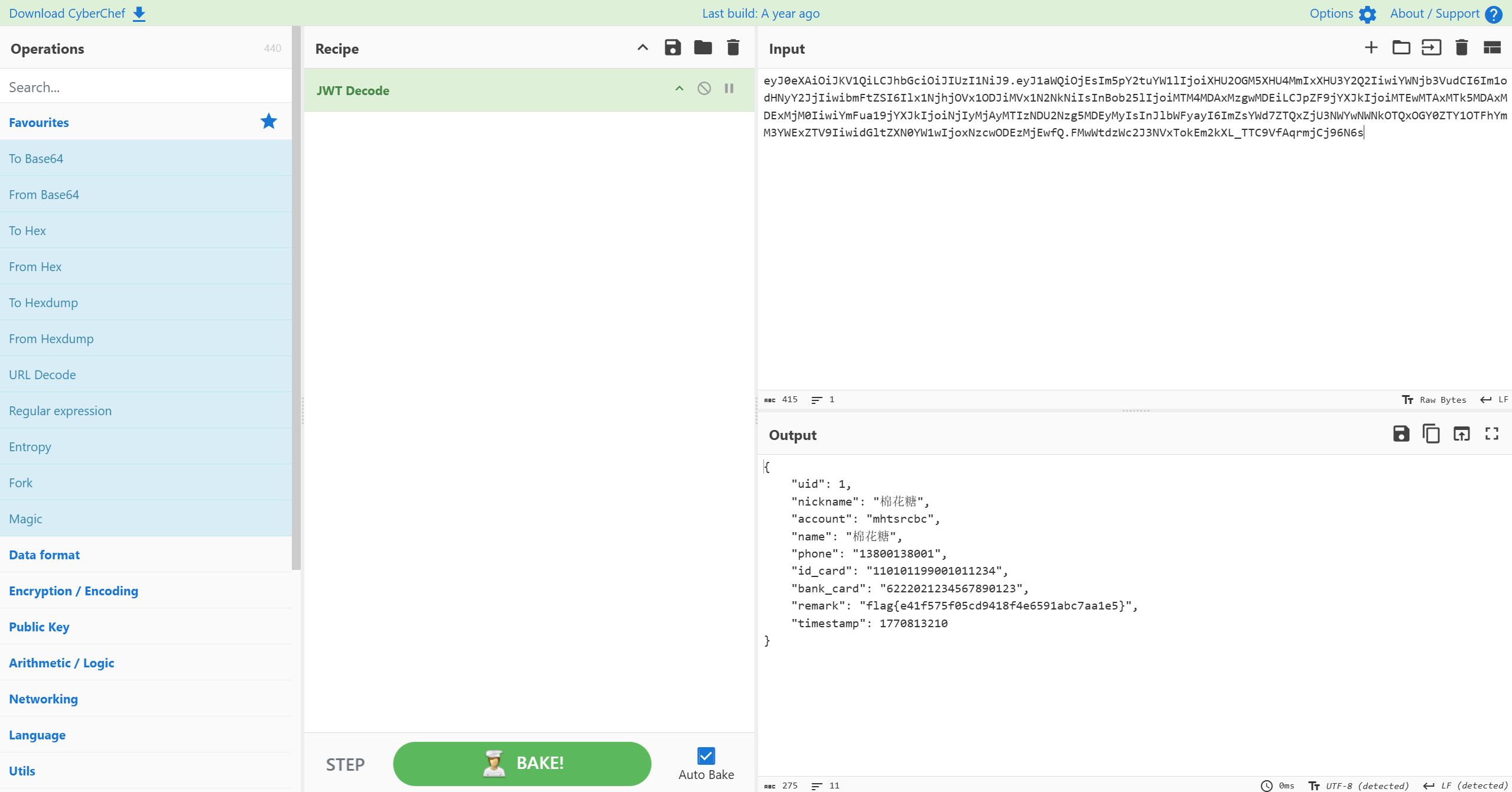Viewport: 1512px width, 792px height.
Task: Clear input and output trash icon
Action: pyautogui.click(x=1461, y=48)
